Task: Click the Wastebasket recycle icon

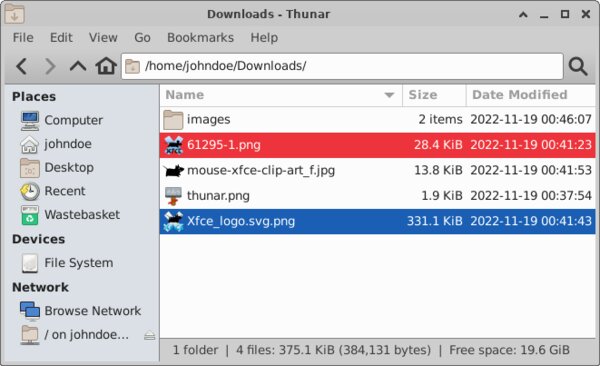Action: click(x=29, y=215)
